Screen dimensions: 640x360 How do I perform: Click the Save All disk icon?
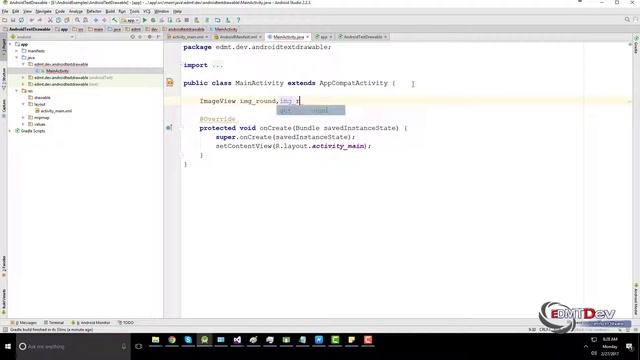(x=13, y=20)
